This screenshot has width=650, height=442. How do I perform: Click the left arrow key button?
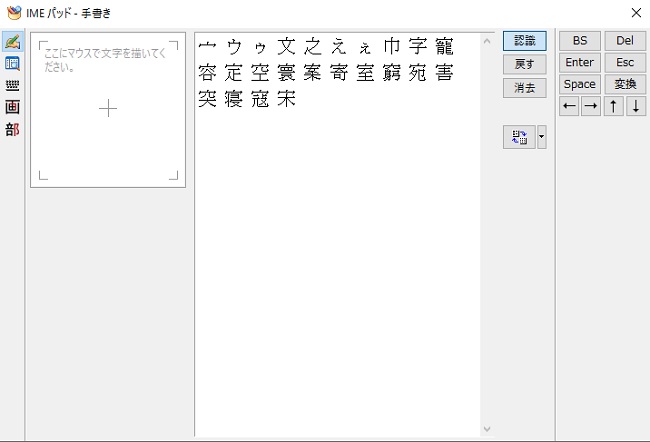tap(569, 107)
